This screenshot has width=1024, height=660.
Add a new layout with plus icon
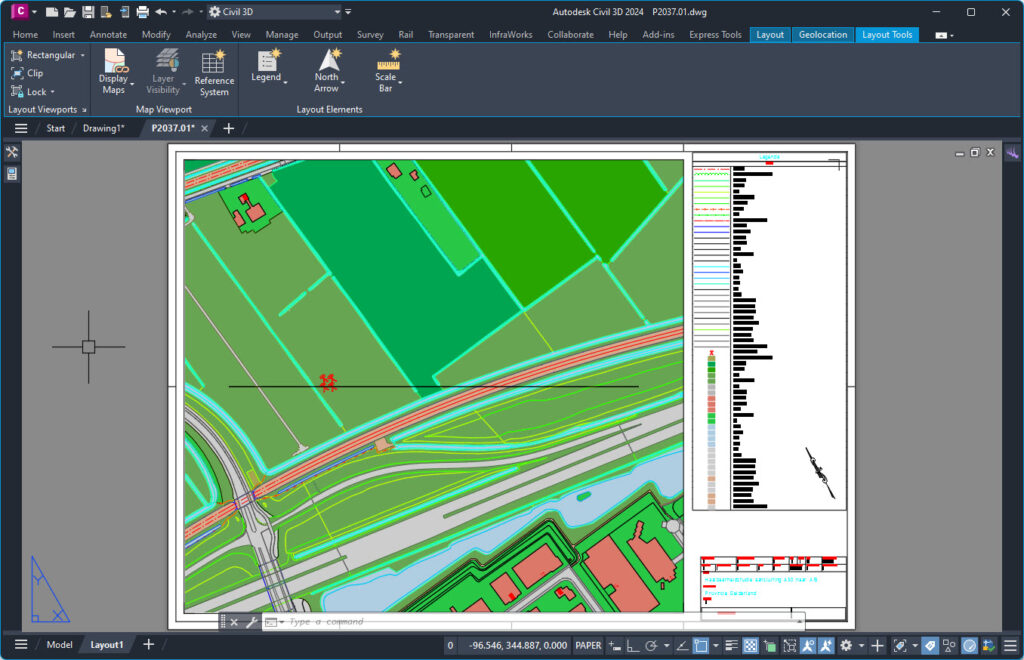[149, 644]
